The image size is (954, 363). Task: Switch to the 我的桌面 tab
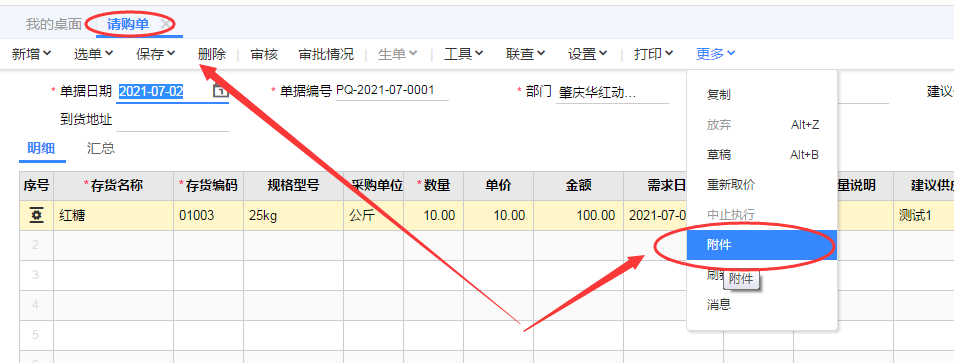(54, 24)
